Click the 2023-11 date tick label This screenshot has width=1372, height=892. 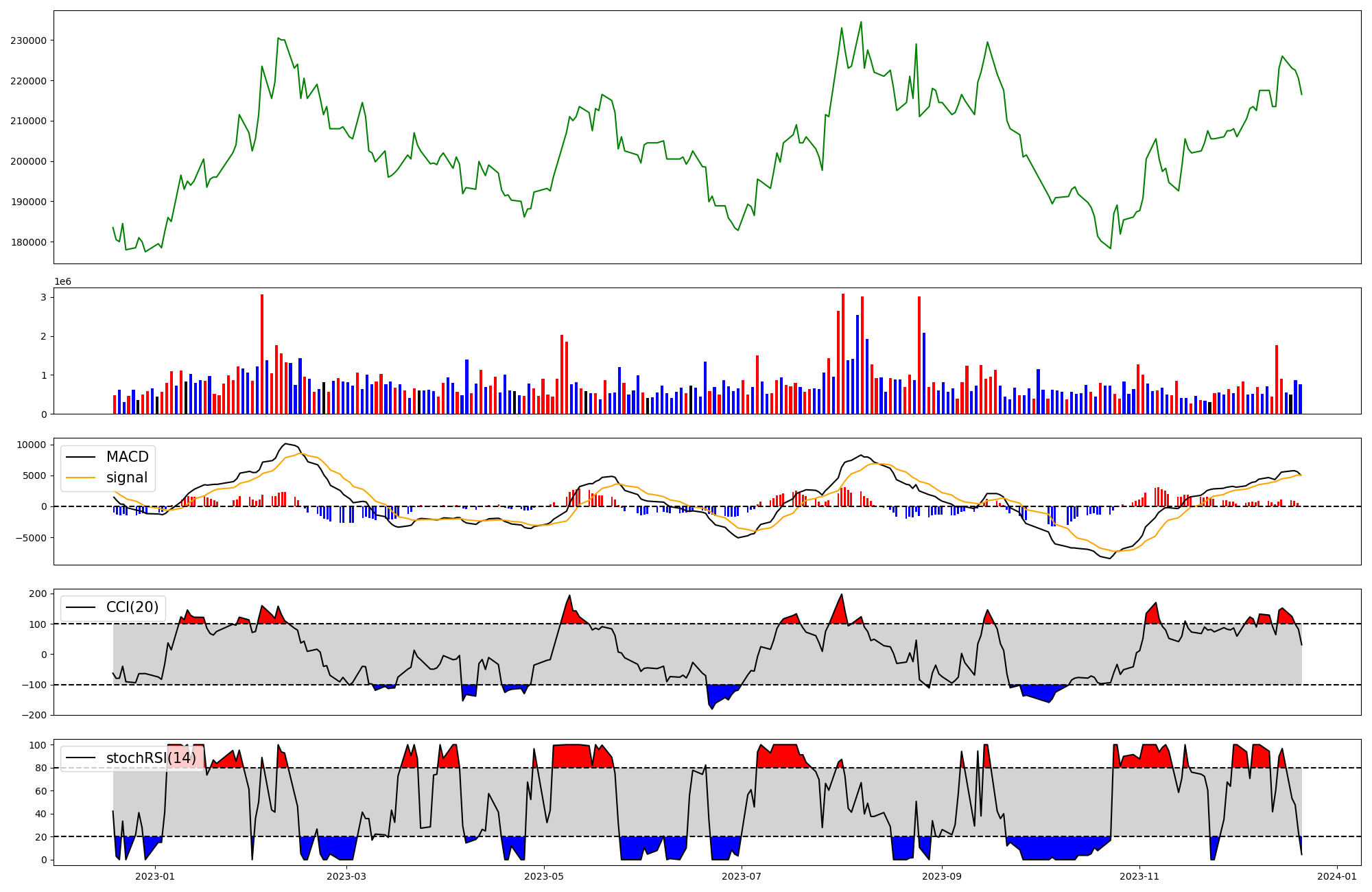[1139, 876]
